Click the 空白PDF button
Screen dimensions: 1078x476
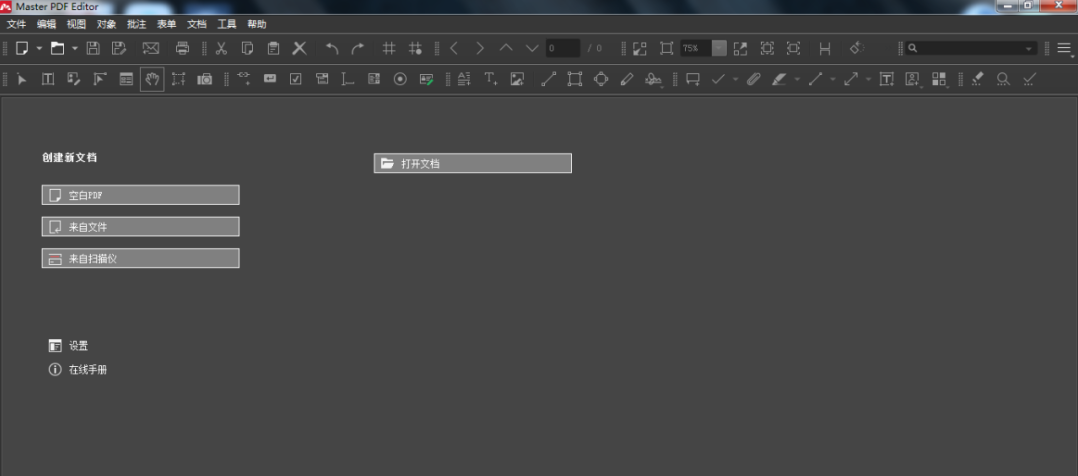coord(140,195)
